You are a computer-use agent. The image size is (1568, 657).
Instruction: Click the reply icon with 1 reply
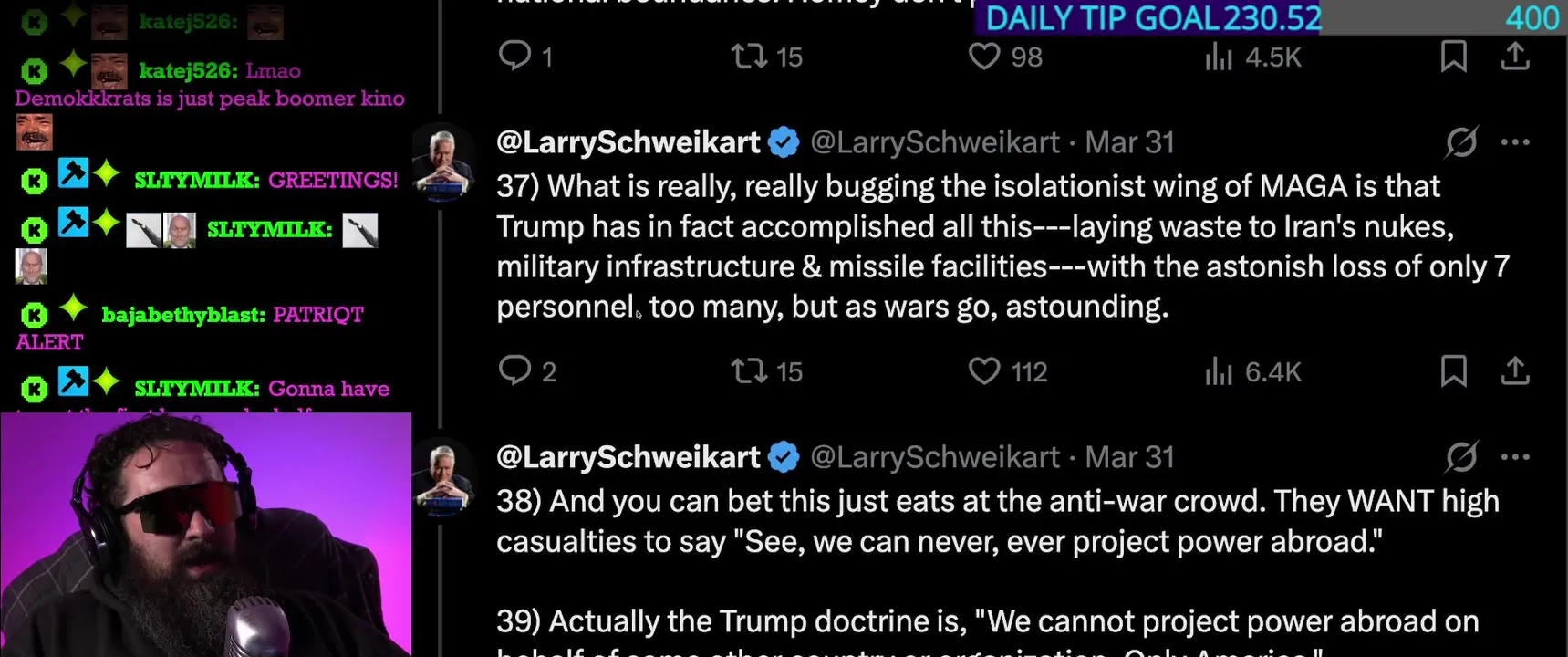pos(515,56)
